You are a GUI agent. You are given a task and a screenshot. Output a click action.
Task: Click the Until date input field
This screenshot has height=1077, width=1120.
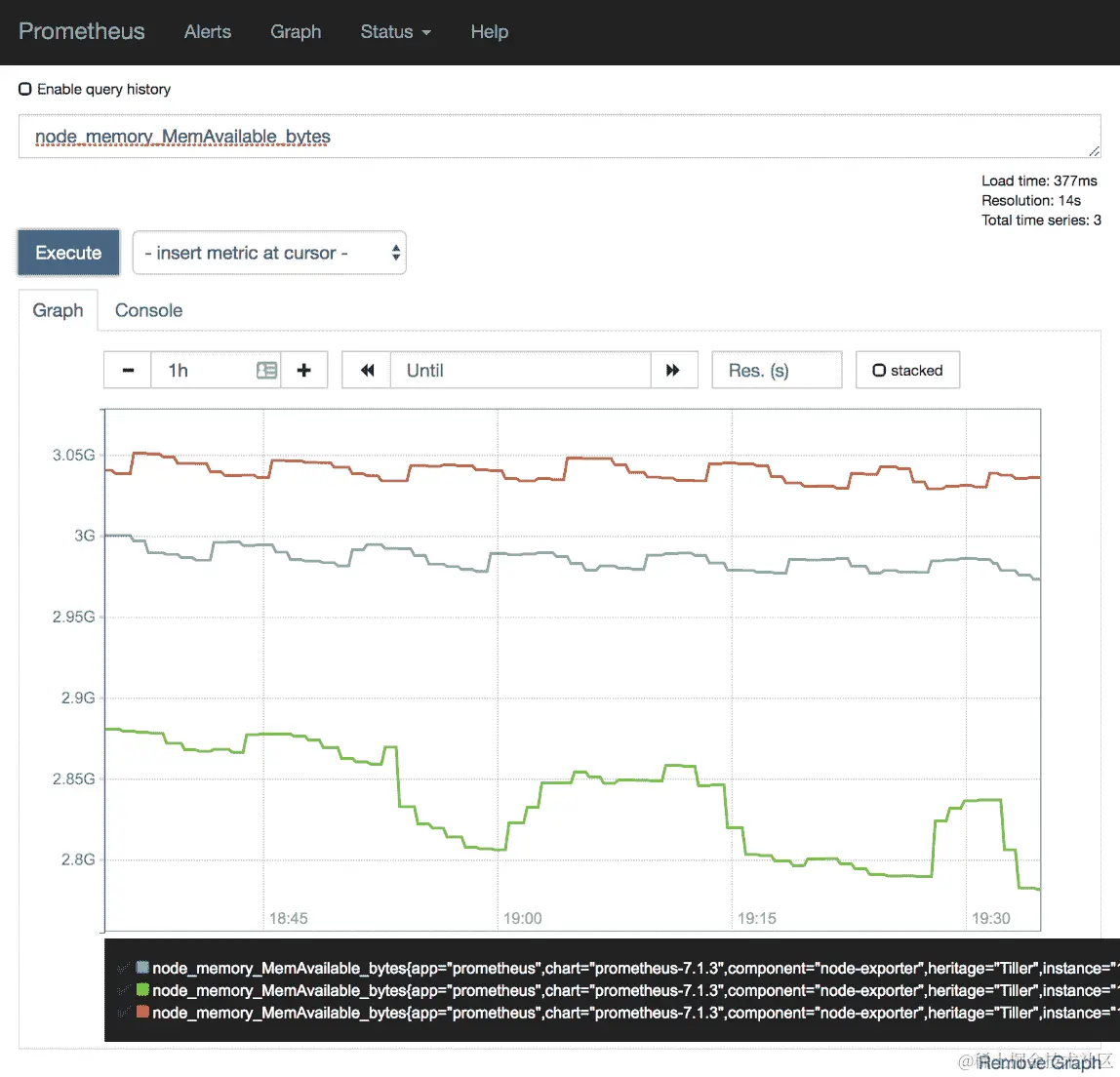521,370
